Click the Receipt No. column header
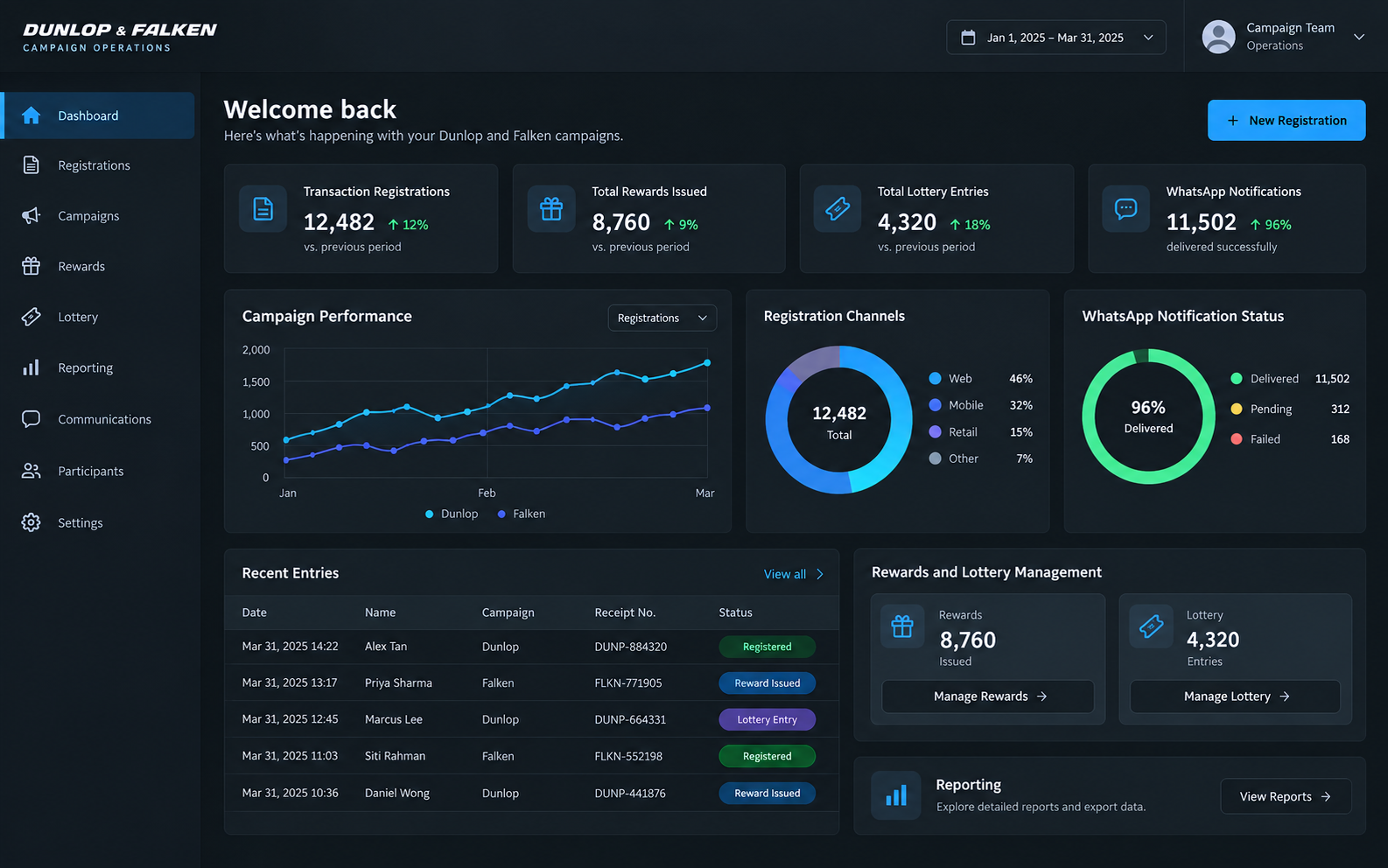Viewport: 1388px width, 868px height. pyautogui.click(x=625, y=612)
